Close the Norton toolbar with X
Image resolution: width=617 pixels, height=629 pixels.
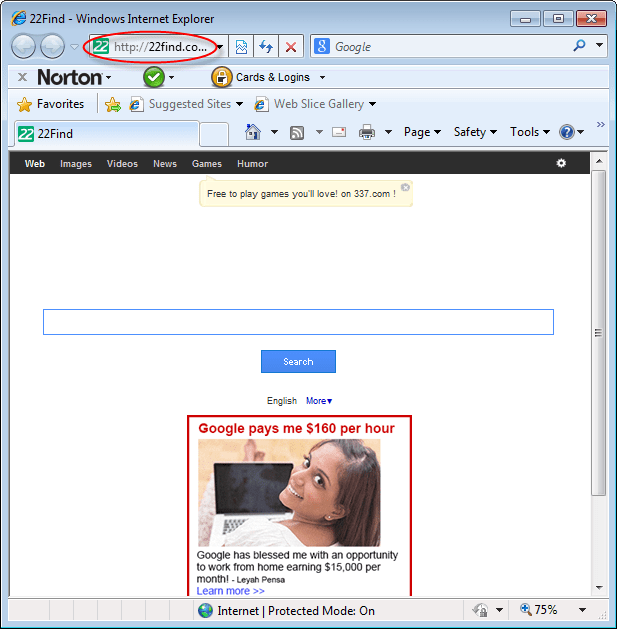coord(22,77)
